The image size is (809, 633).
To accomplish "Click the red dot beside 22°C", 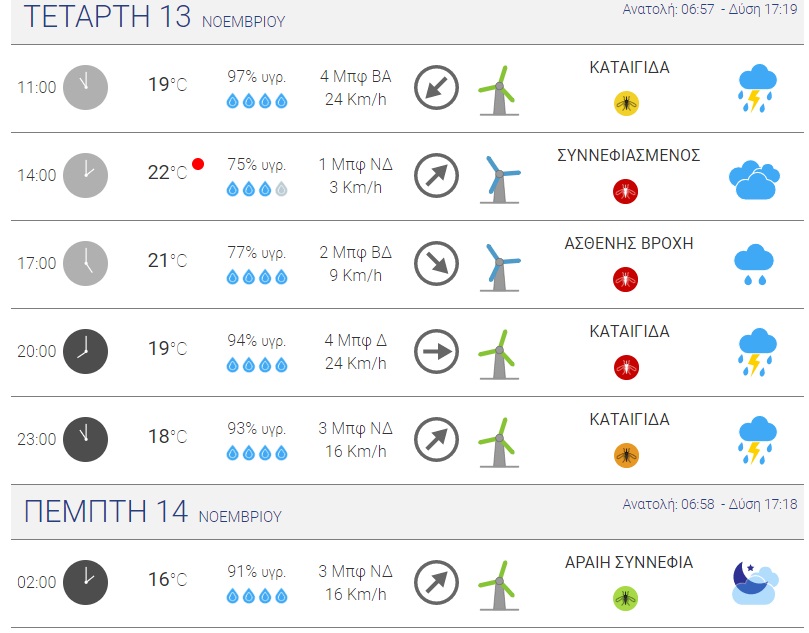I will [198, 164].
